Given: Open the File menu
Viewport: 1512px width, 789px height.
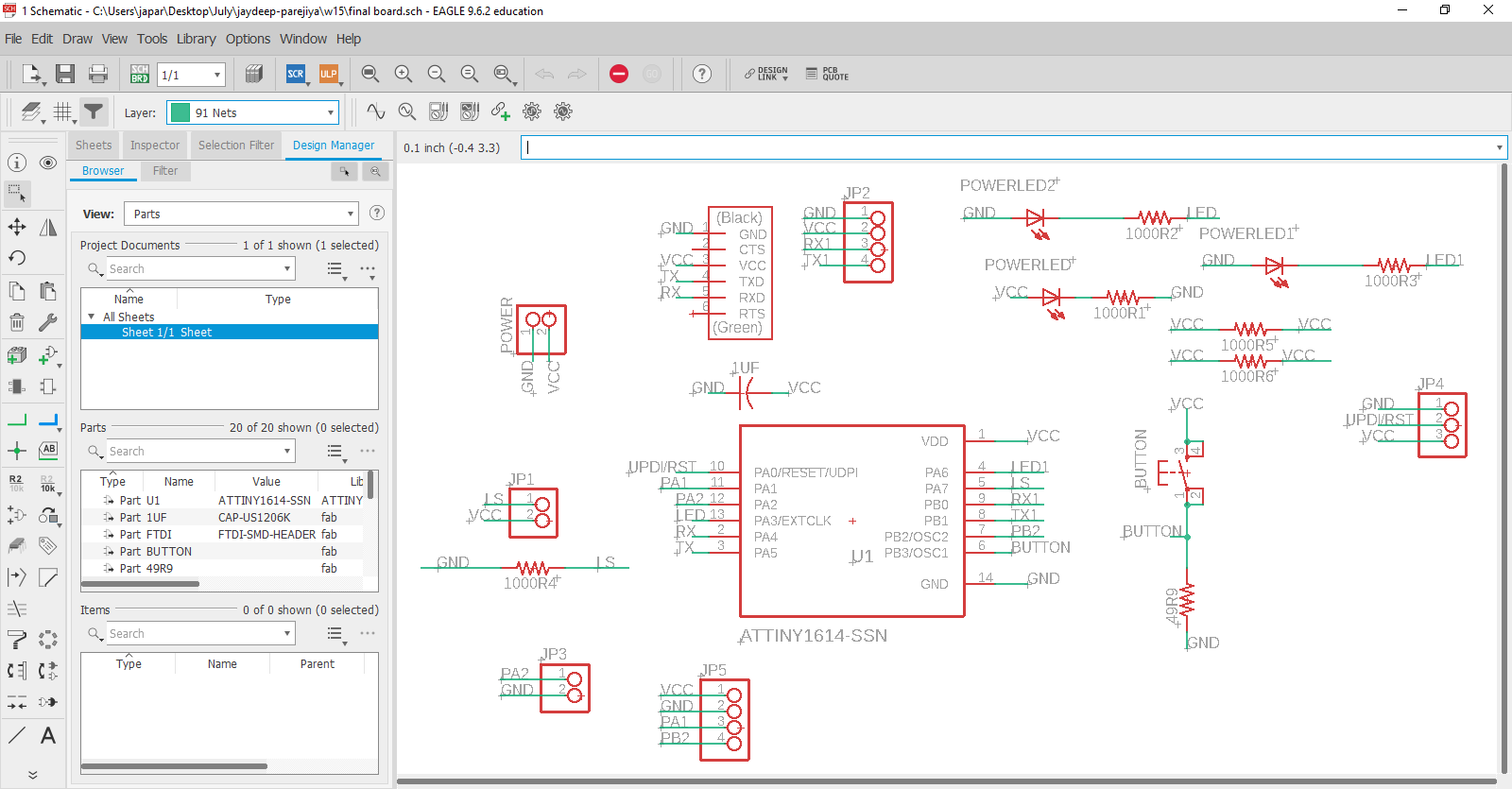Looking at the screenshot, I should tap(13, 39).
